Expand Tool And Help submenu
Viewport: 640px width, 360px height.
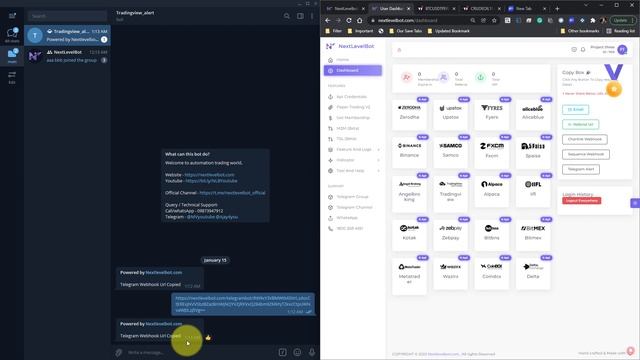(353, 171)
